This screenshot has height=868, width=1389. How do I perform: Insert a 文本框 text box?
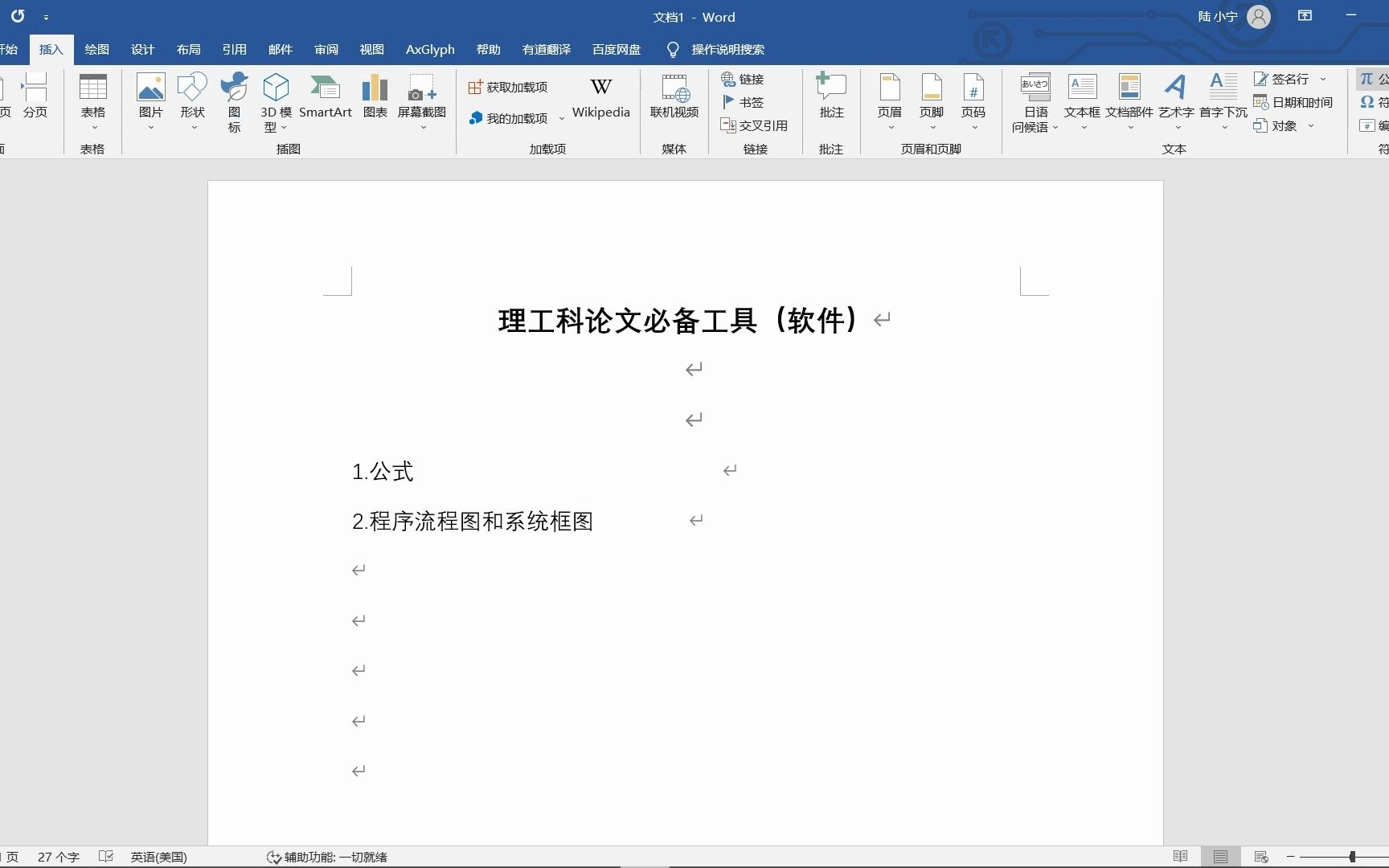1082,102
